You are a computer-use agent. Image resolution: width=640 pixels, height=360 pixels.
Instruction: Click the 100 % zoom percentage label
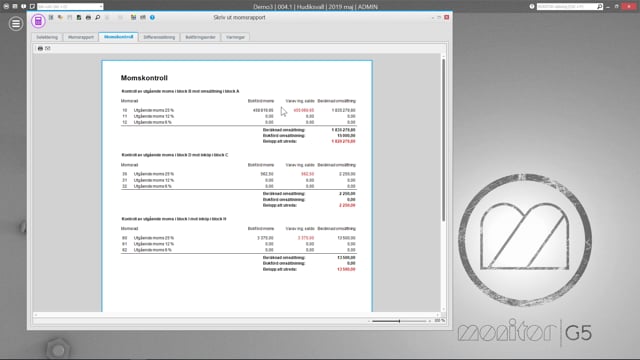[x=439, y=321]
